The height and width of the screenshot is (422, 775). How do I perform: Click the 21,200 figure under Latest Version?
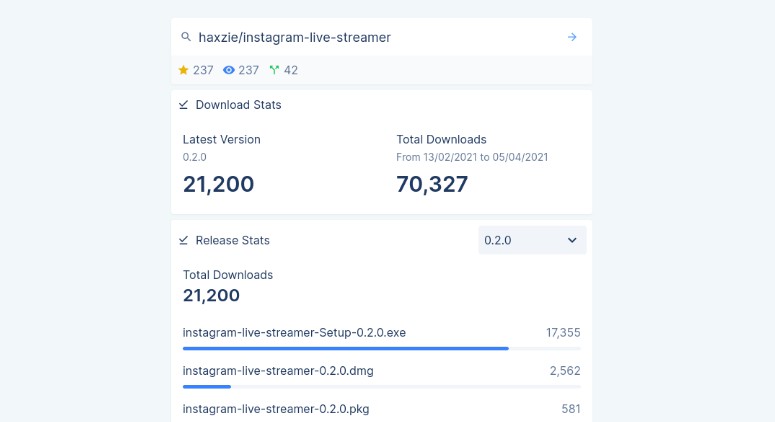tap(218, 184)
